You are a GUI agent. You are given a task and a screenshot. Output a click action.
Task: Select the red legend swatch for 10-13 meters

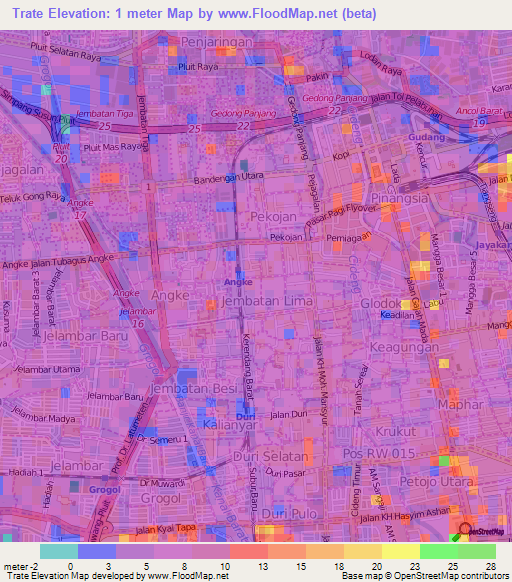point(249,551)
